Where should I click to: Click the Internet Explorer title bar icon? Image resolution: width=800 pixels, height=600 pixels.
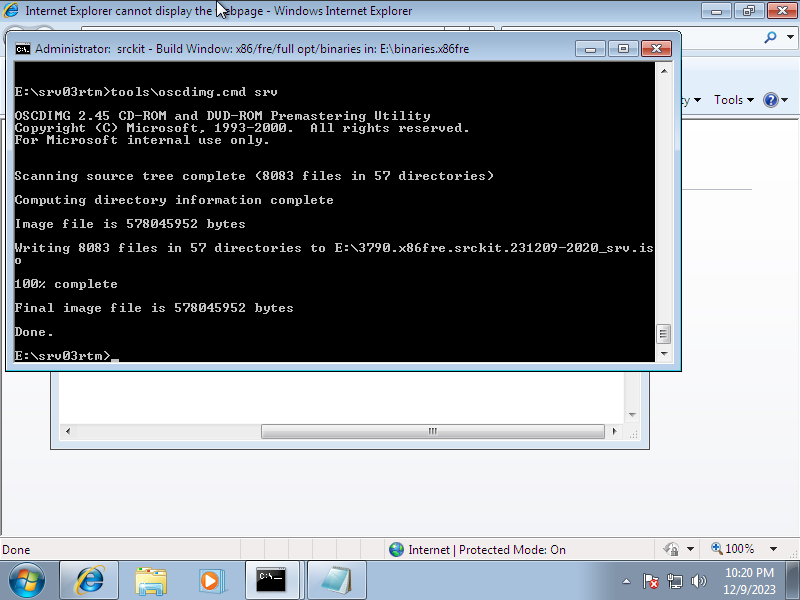[x=10, y=10]
